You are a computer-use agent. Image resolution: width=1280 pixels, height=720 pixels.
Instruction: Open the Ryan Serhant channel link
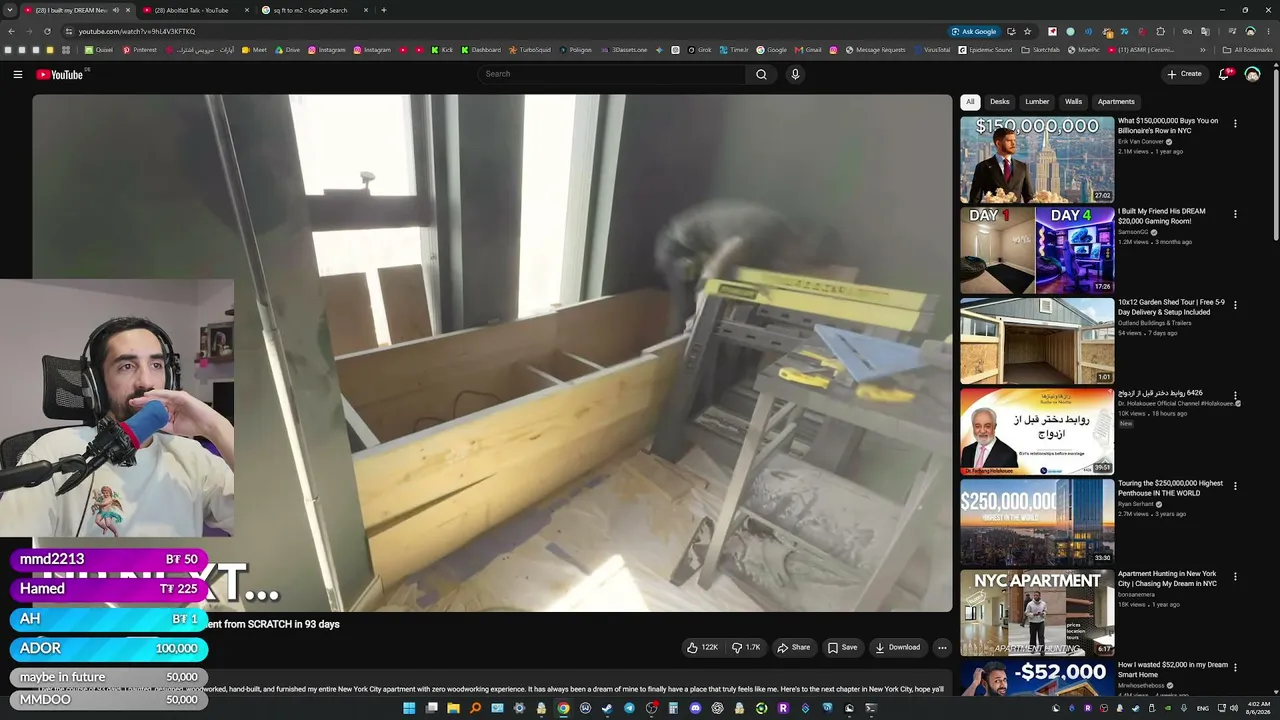(1138, 504)
